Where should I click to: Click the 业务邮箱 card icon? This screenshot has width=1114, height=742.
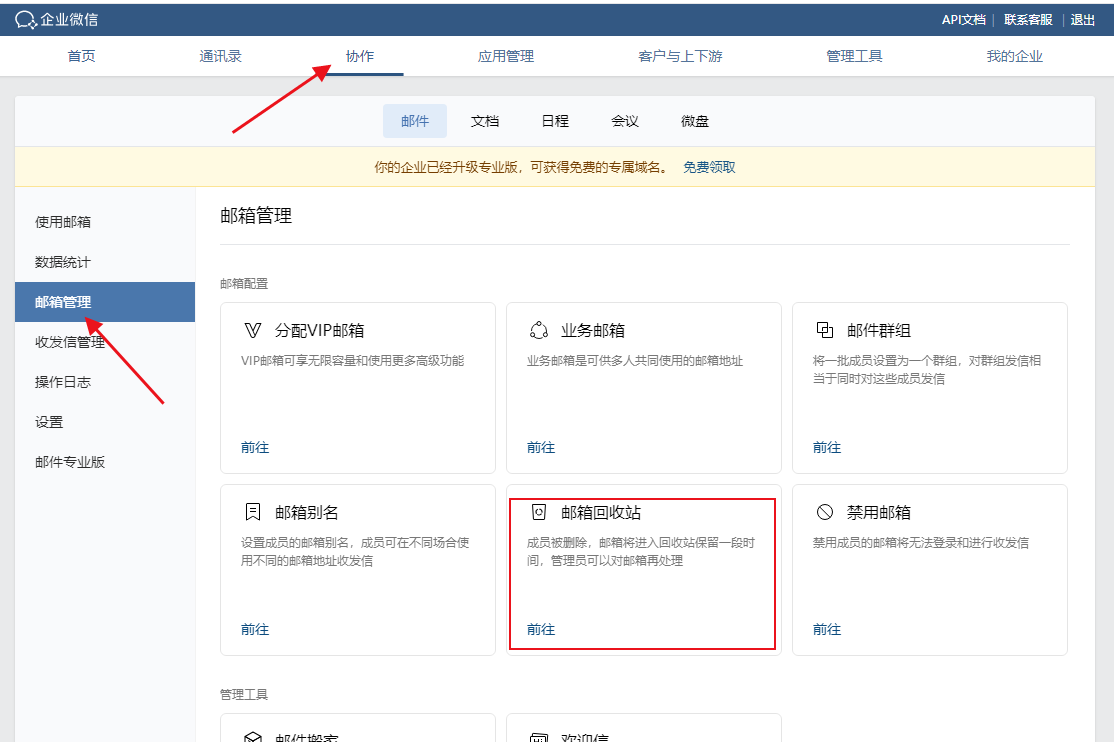coord(539,330)
